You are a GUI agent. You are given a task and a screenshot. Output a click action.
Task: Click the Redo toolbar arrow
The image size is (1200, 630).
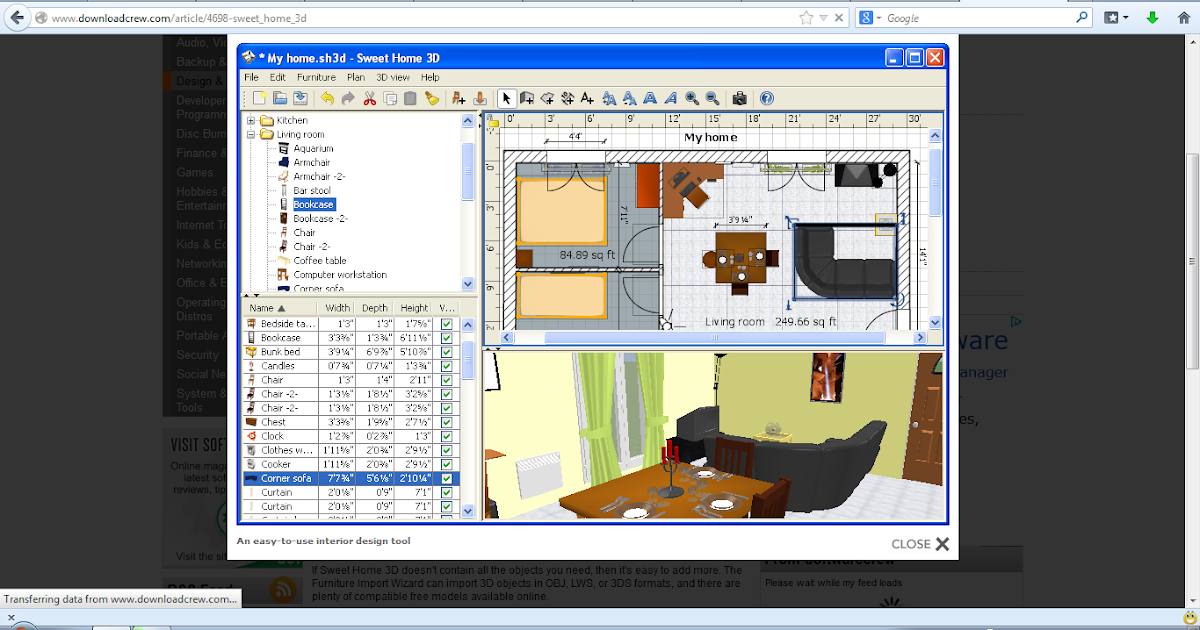pyautogui.click(x=347, y=98)
